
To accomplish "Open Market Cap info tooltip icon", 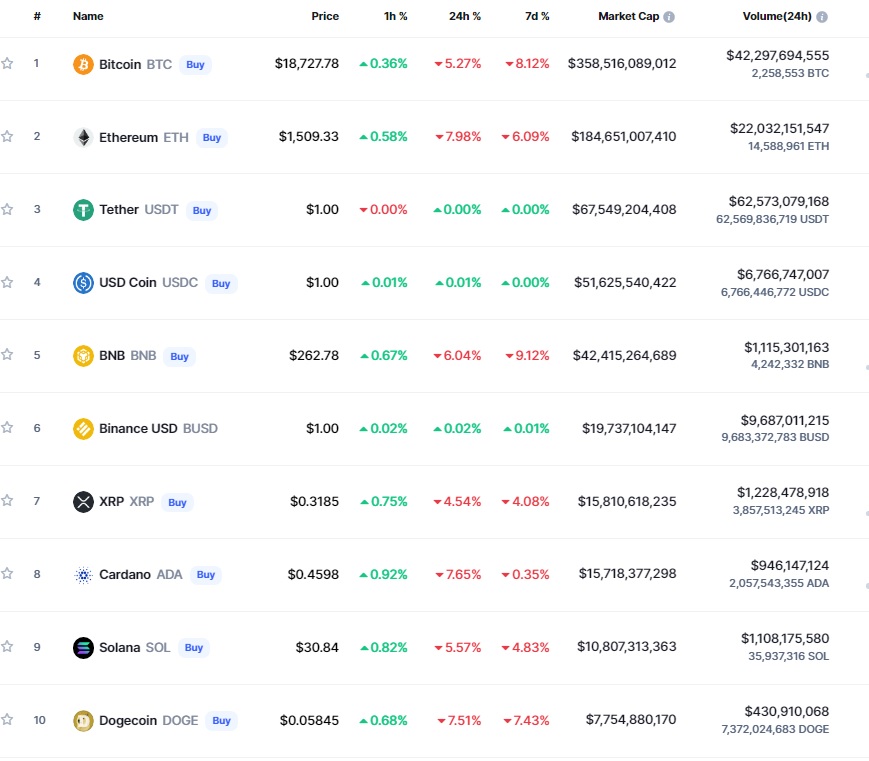I will (x=669, y=17).
